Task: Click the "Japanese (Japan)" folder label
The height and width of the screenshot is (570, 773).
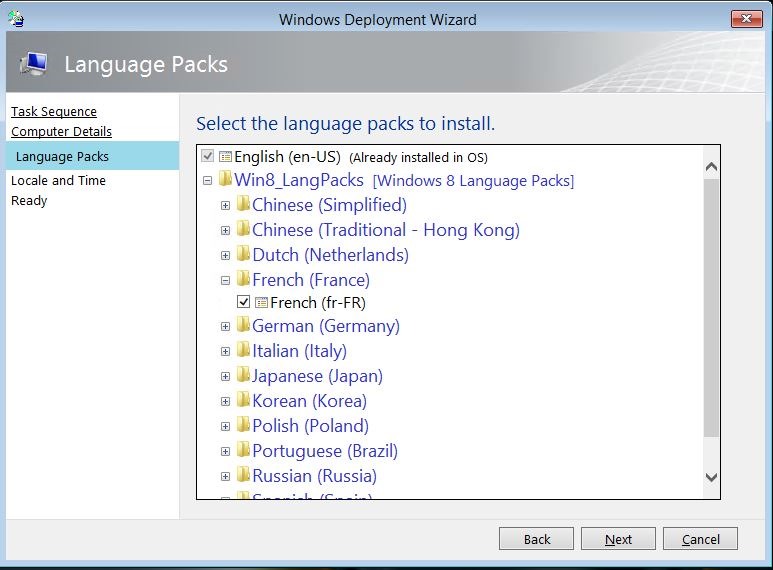Action: click(x=317, y=376)
